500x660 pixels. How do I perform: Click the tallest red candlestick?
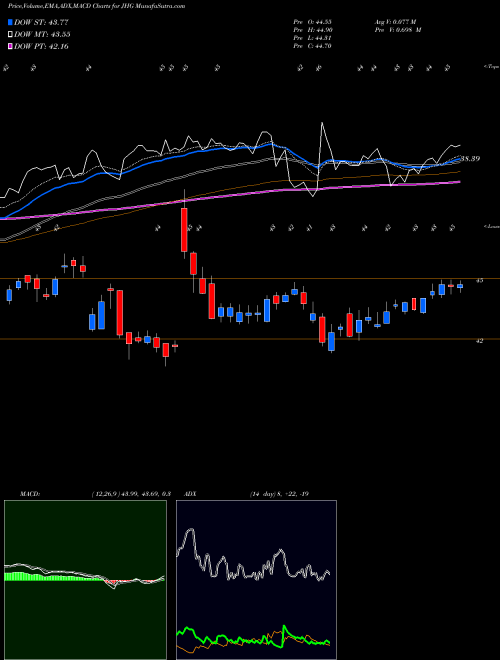[184, 230]
